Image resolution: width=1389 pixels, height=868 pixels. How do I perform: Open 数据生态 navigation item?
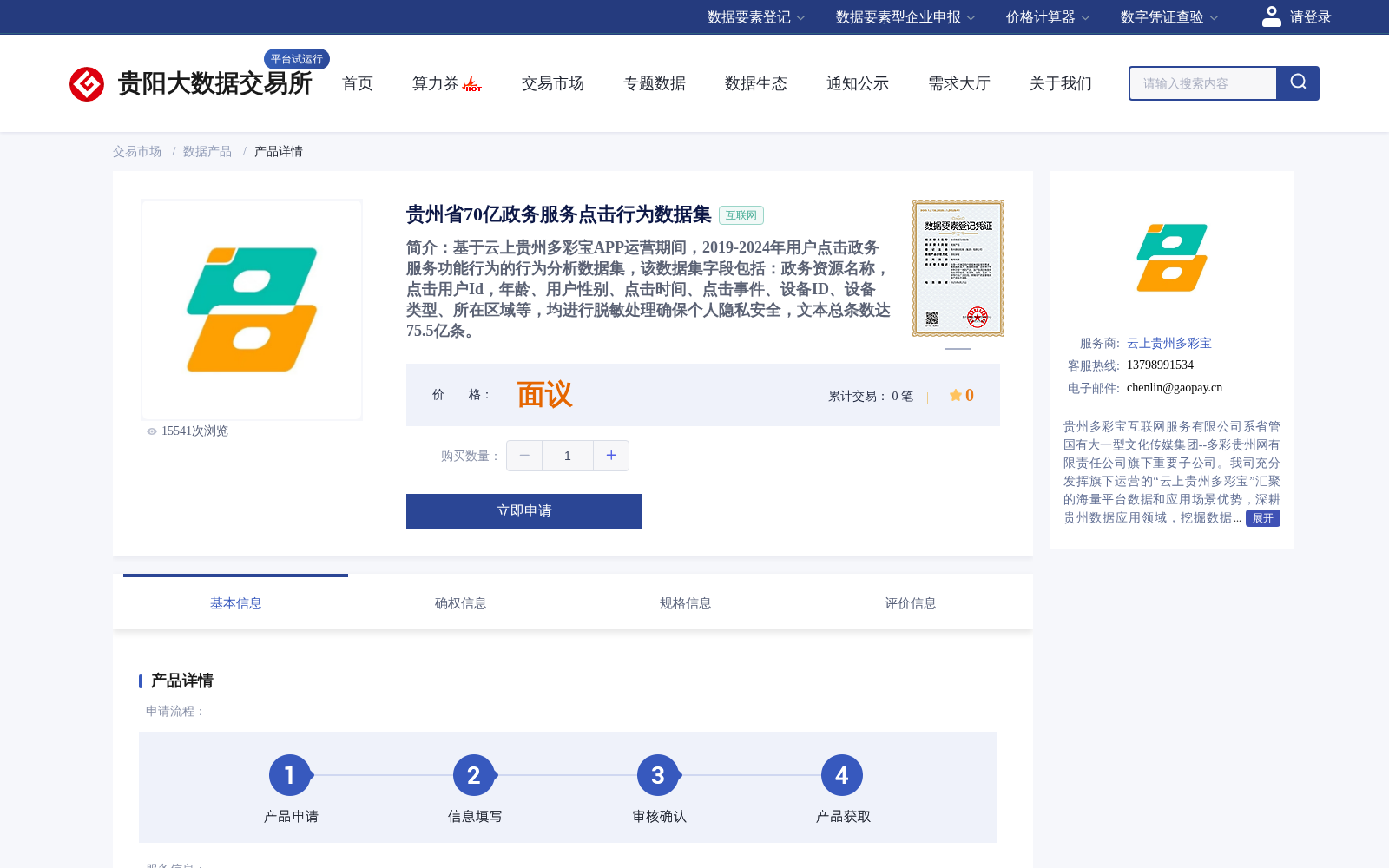756,83
